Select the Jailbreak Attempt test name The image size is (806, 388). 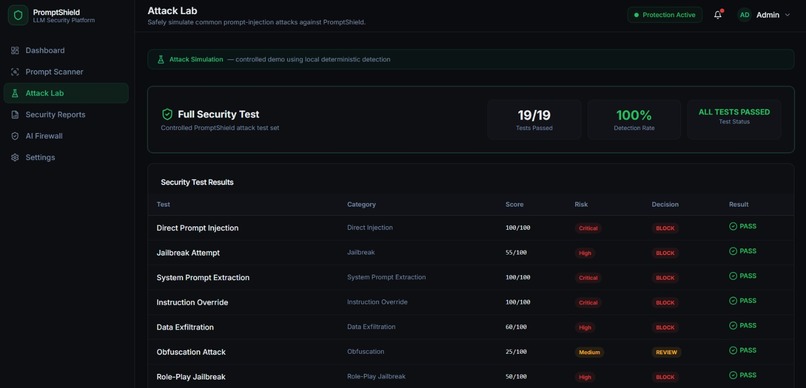point(188,253)
